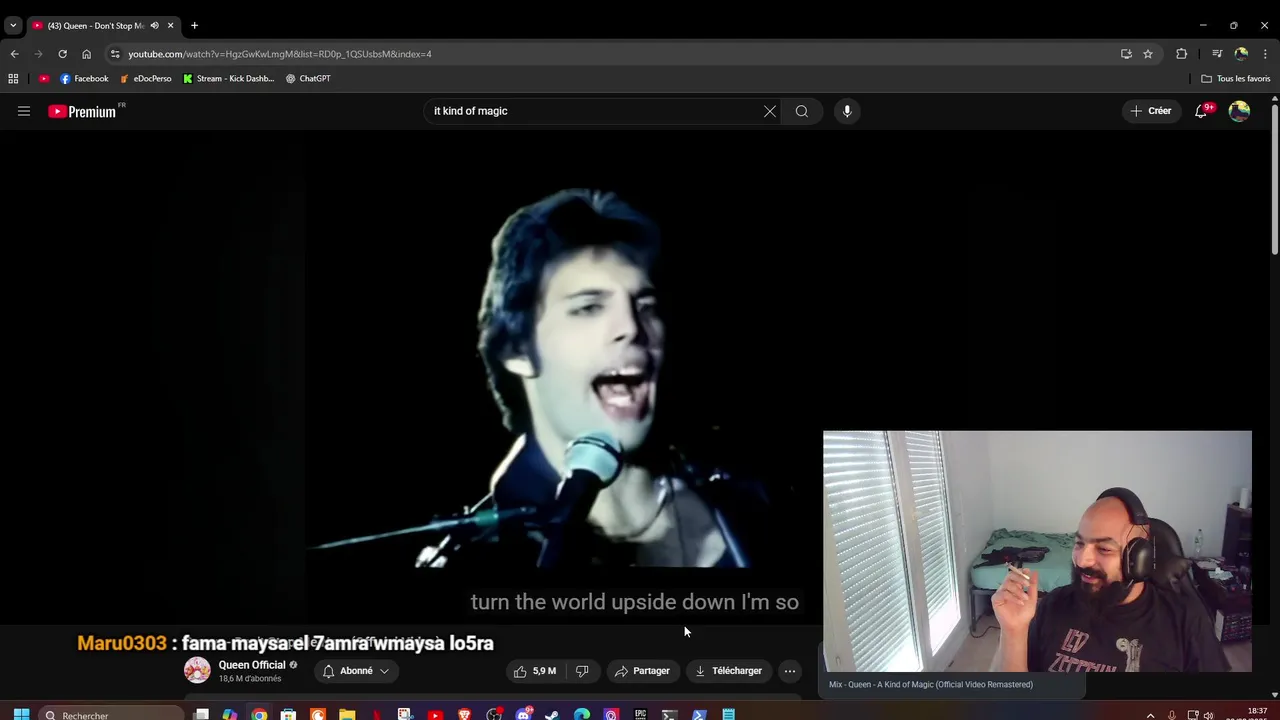Open the ChatGPT bookmark
The width and height of the screenshot is (1280, 720).
point(308,78)
